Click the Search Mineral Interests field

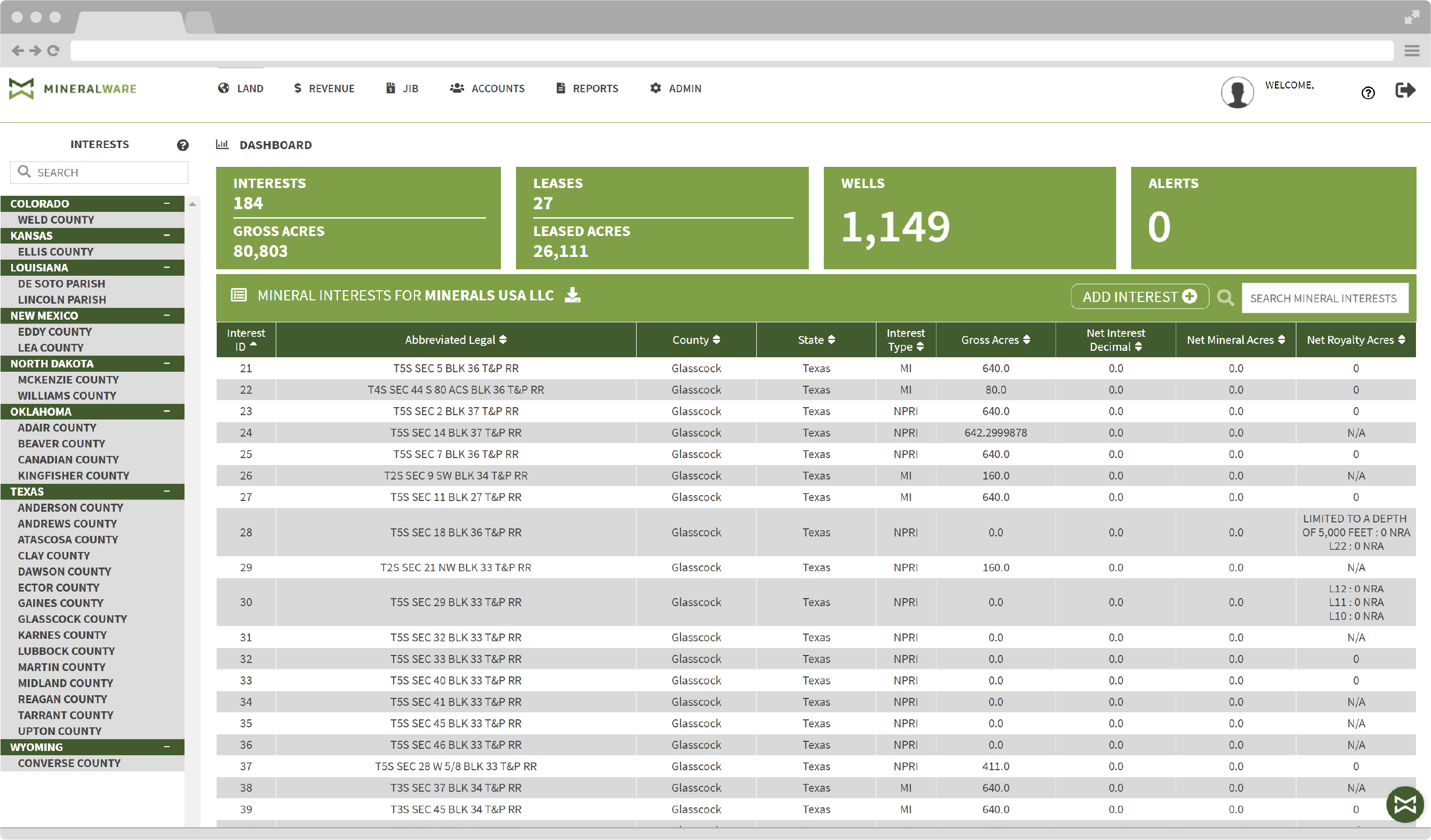(x=1324, y=298)
